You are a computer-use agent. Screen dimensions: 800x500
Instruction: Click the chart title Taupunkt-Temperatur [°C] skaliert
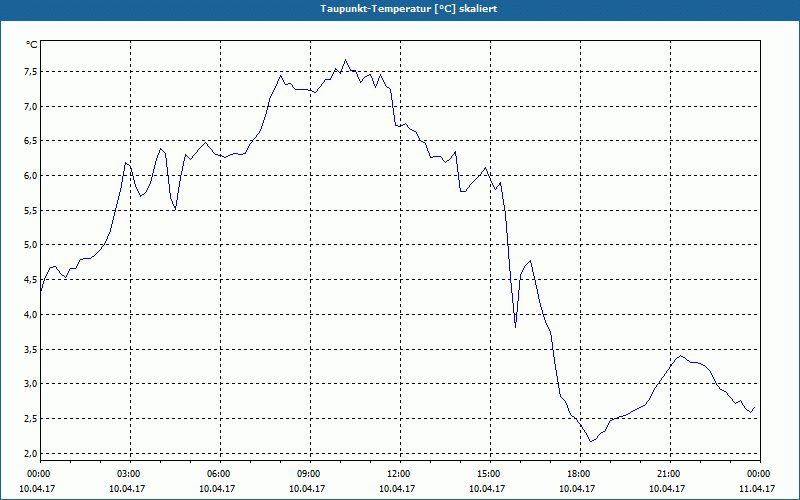click(x=409, y=9)
